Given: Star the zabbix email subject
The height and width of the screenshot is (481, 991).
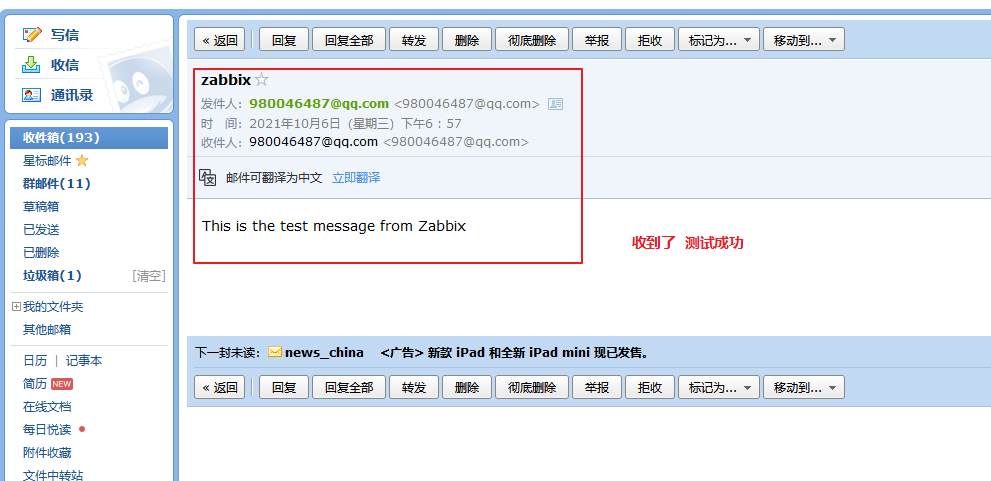Looking at the screenshot, I should (x=262, y=80).
